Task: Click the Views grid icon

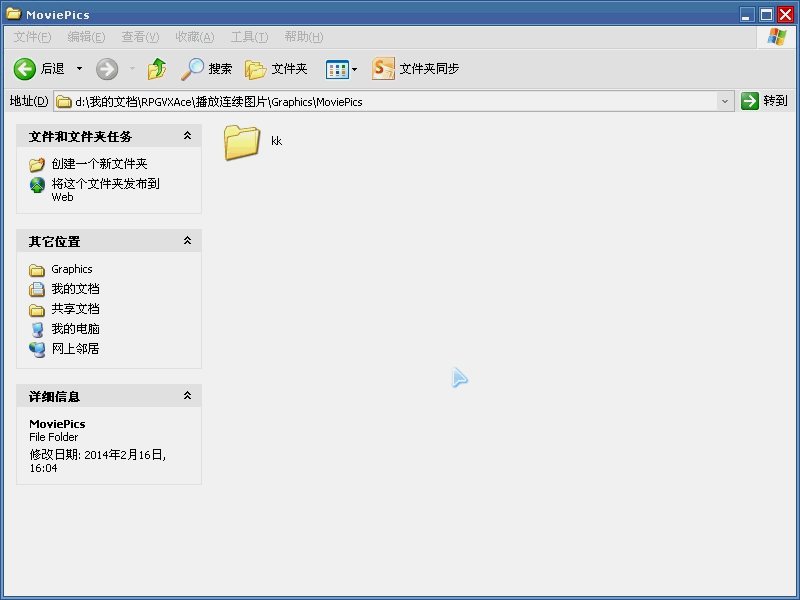Action: pos(337,69)
